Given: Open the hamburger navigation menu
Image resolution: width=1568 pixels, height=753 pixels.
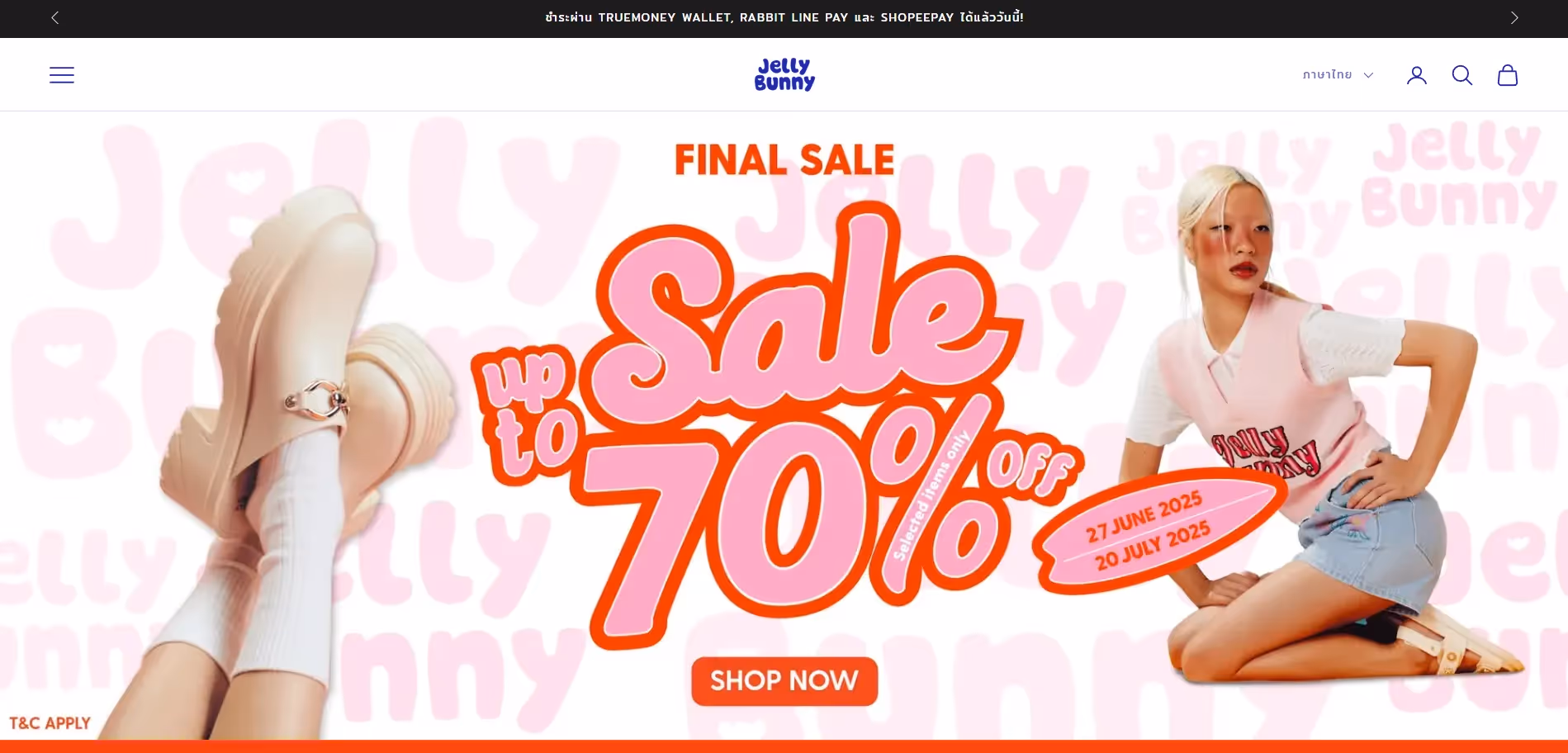Looking at the screenshot, I should pyautogui.click(x=62, y=75).
